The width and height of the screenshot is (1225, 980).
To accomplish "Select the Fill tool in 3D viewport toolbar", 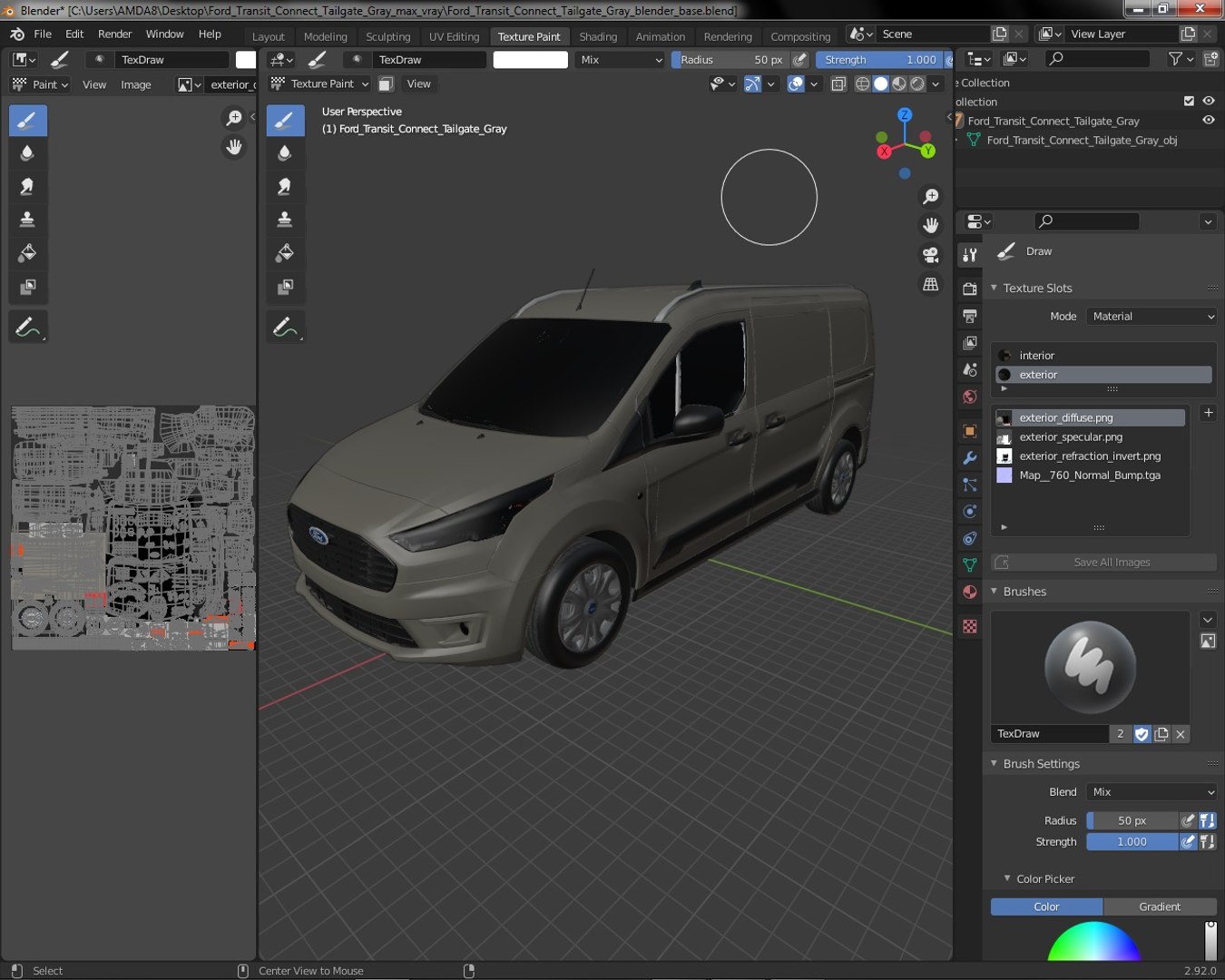I will [285, 252].
